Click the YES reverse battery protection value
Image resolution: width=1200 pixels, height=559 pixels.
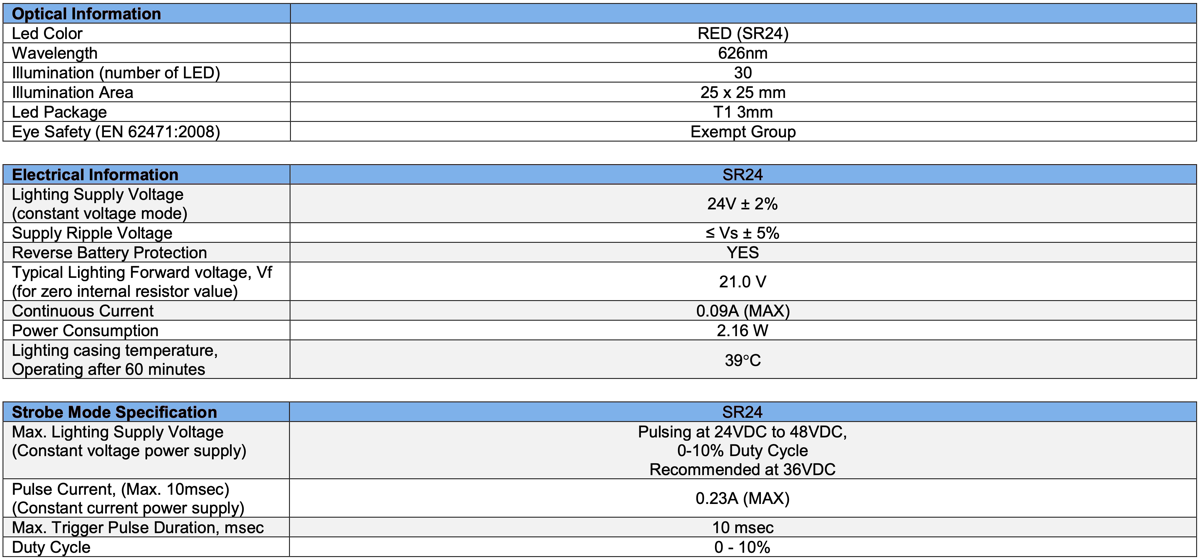(742, 252)
